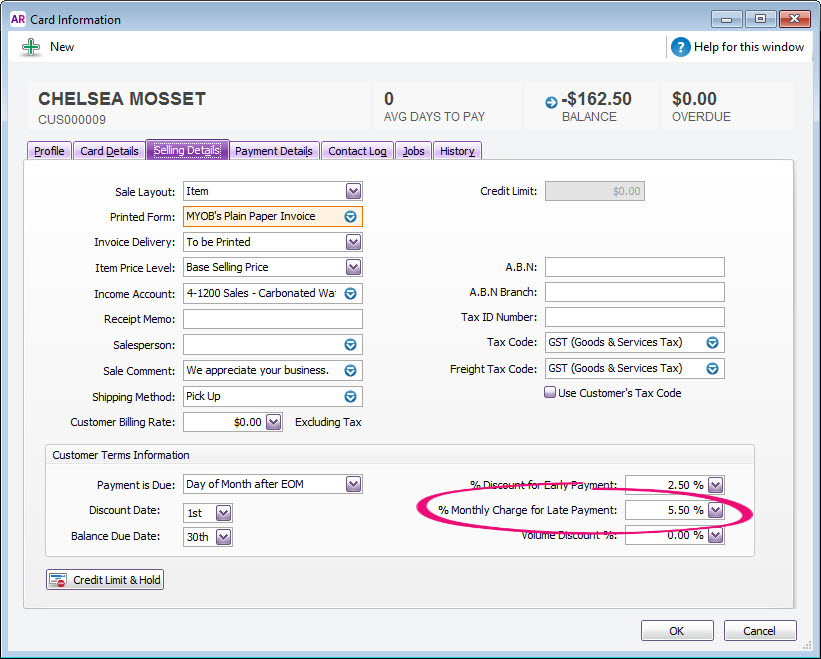Open the Balance Due Date dropdown
821x659 pixels.
(223, 537)
